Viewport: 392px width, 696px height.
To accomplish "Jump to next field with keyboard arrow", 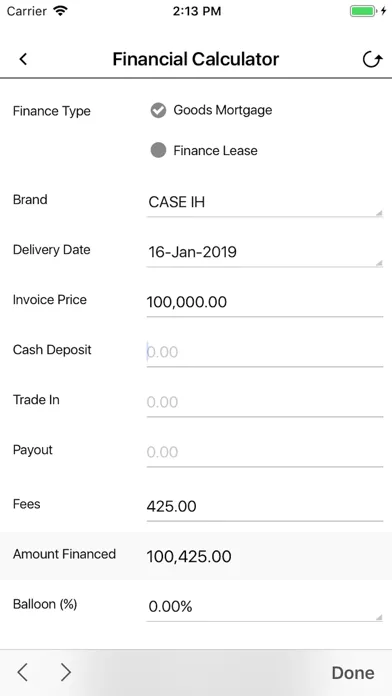I will tap(66, 672).
